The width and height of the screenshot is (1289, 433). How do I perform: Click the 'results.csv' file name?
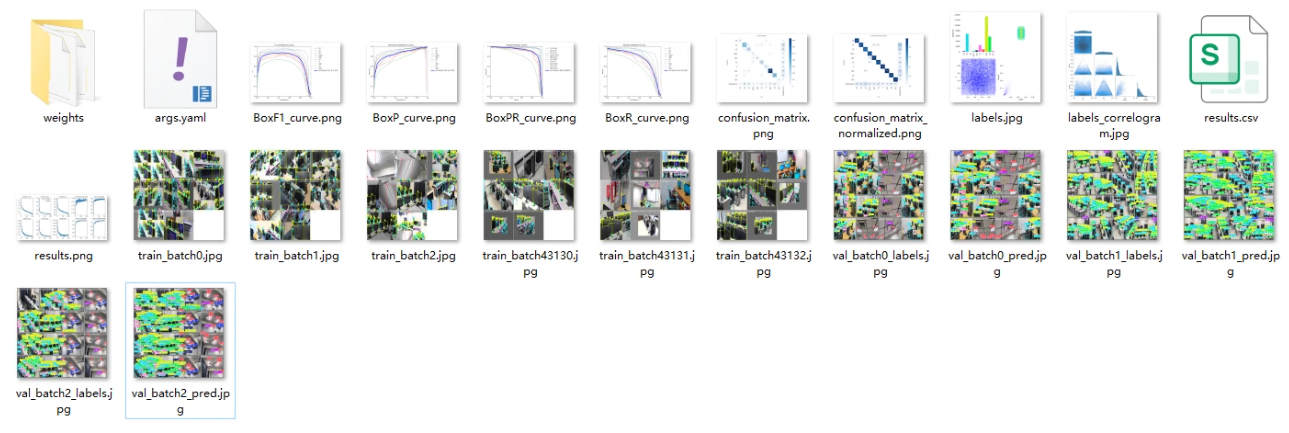(1230, 118)
